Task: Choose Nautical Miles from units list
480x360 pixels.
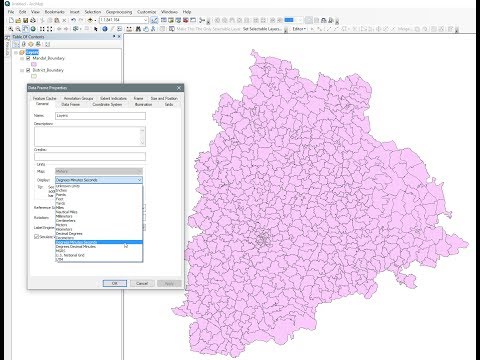Action: 99,212
